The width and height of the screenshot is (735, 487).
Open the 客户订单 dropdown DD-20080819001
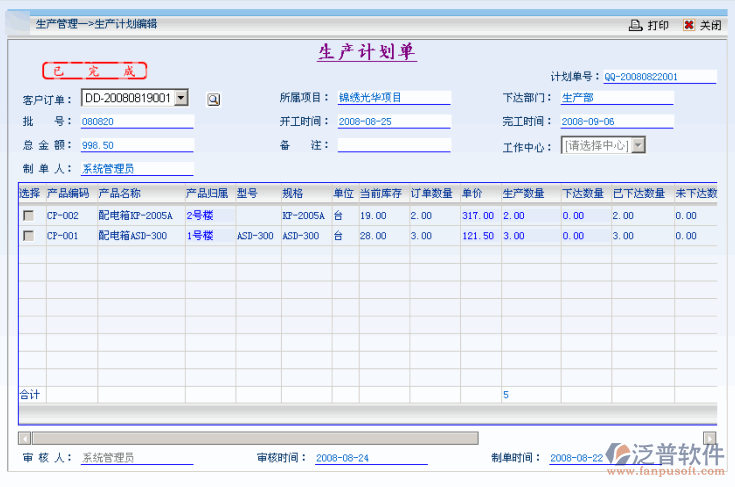(x=181, y=98)
